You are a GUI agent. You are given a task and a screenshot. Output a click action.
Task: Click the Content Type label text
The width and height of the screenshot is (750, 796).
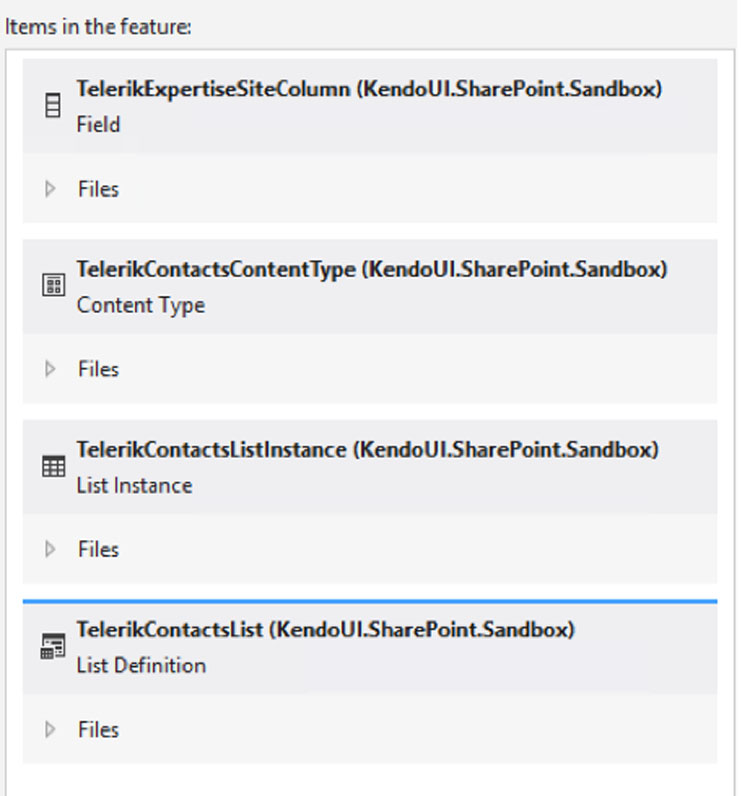tap(141, 306)
